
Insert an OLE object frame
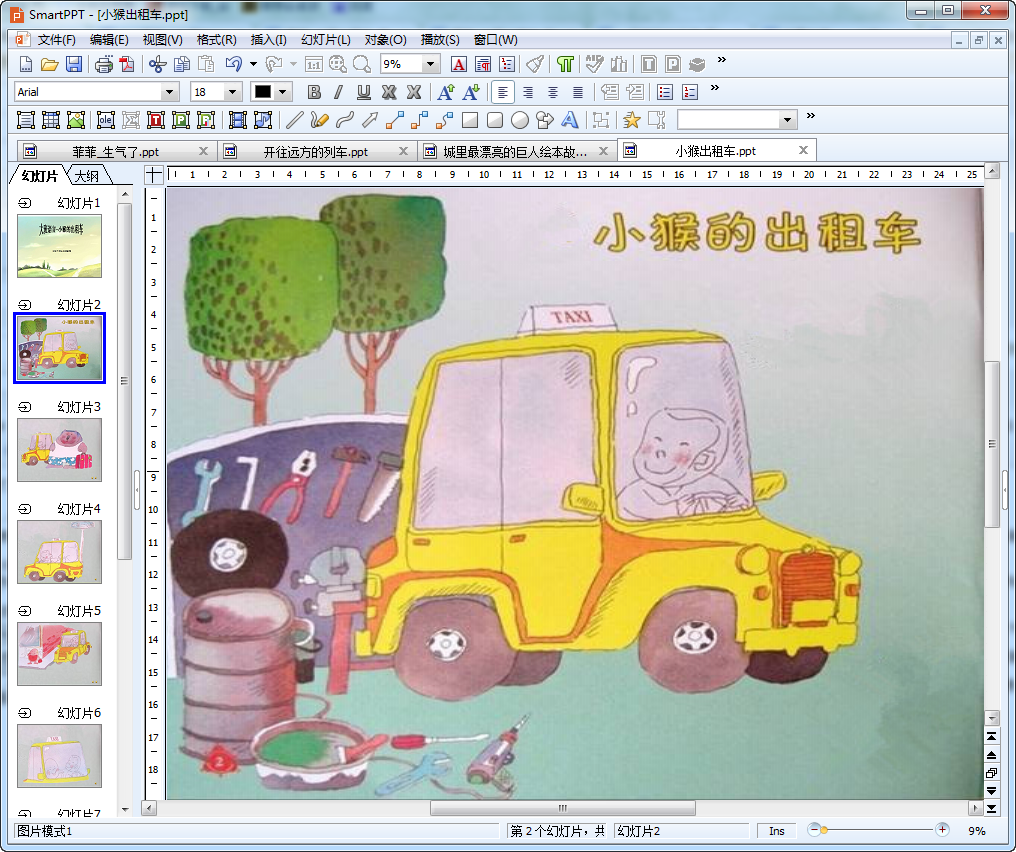(x=106, y=120)
